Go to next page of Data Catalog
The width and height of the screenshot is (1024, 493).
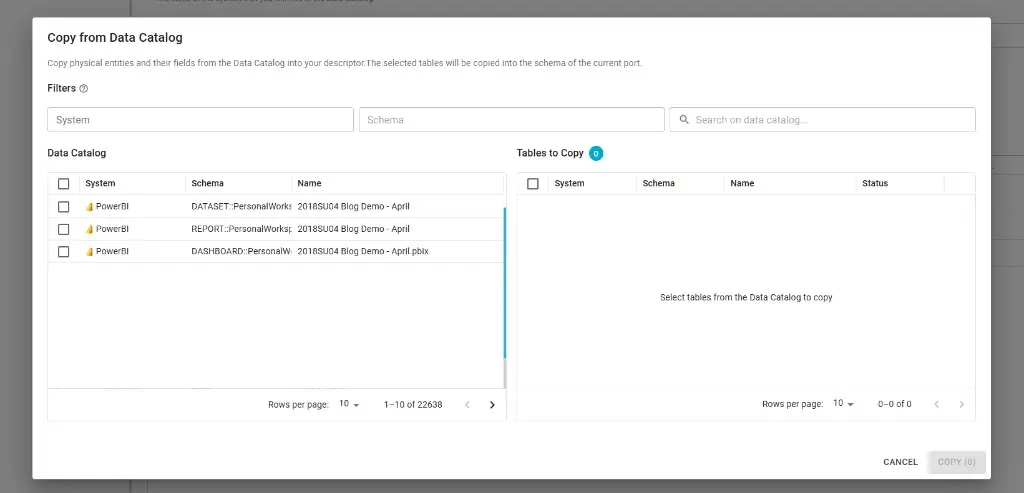[492, 405]
